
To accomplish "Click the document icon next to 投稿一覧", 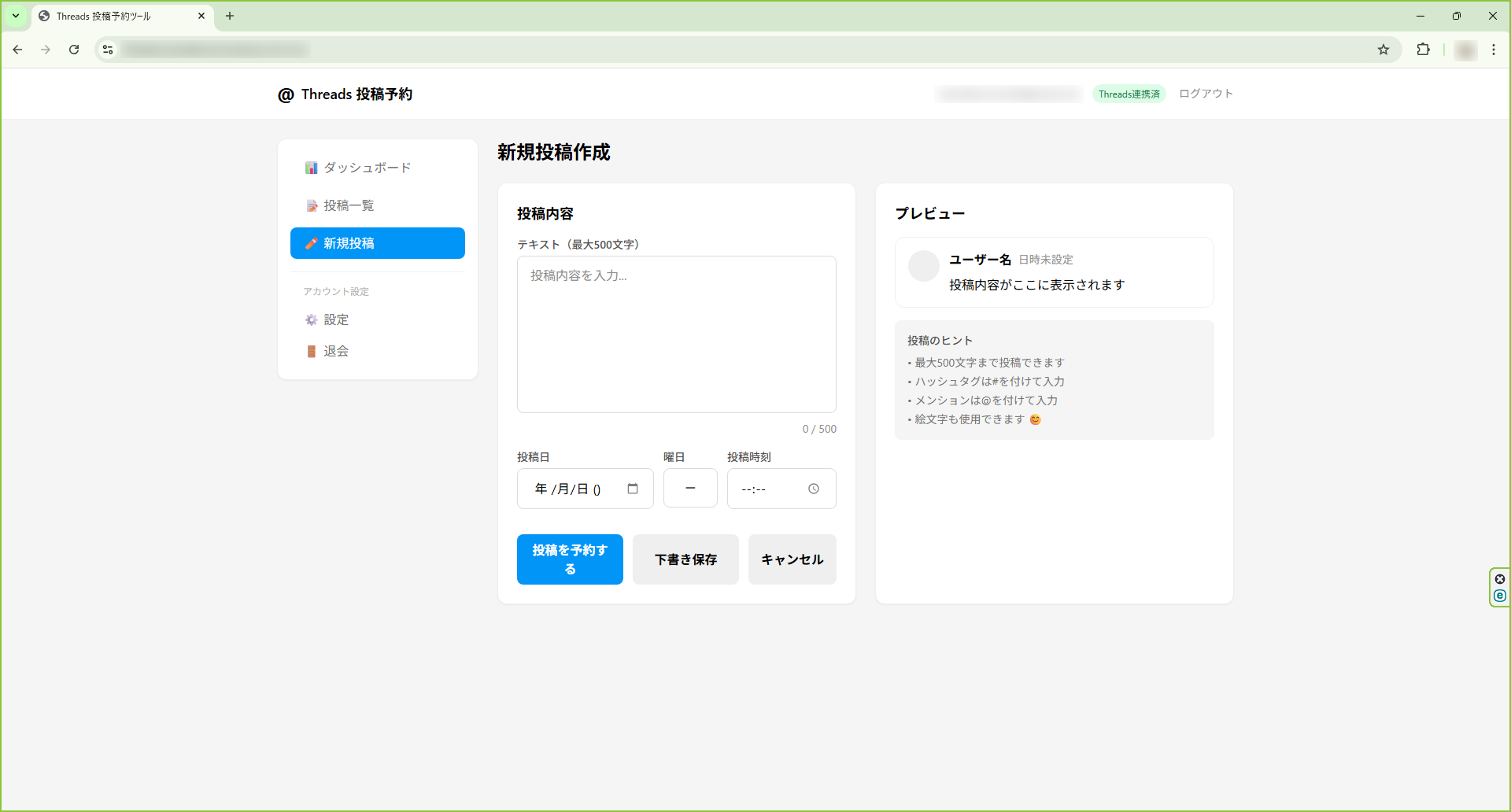I will tap(311, 205).
